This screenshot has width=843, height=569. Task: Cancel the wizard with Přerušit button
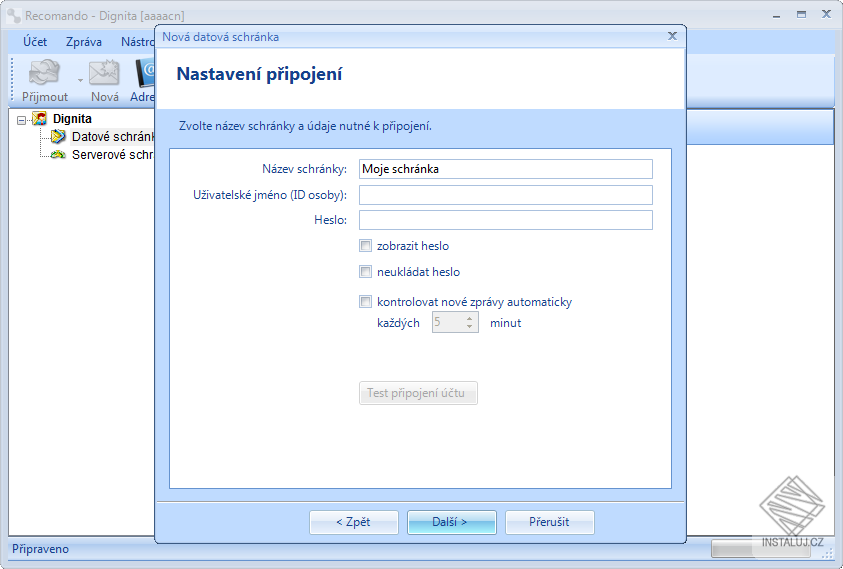coord(549,522)
